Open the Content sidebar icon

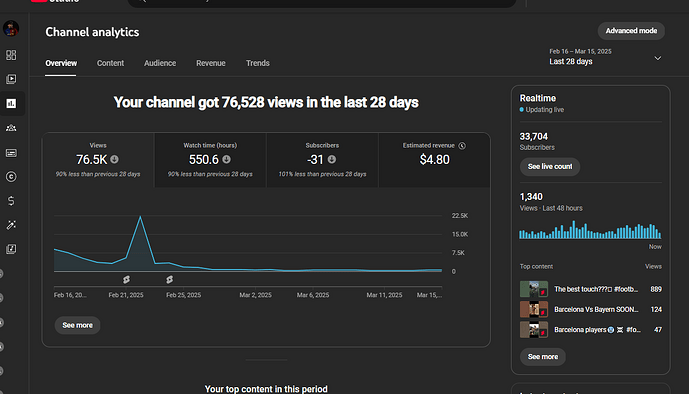(x=11, y=79)
